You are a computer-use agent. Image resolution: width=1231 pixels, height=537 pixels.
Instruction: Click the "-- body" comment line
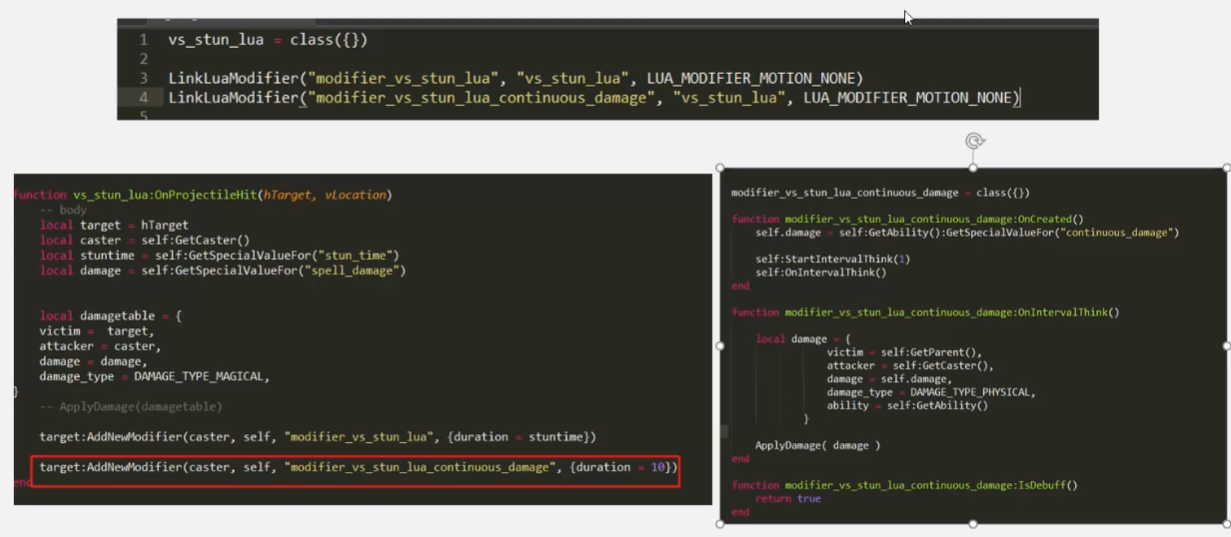[x=63, y=210]
